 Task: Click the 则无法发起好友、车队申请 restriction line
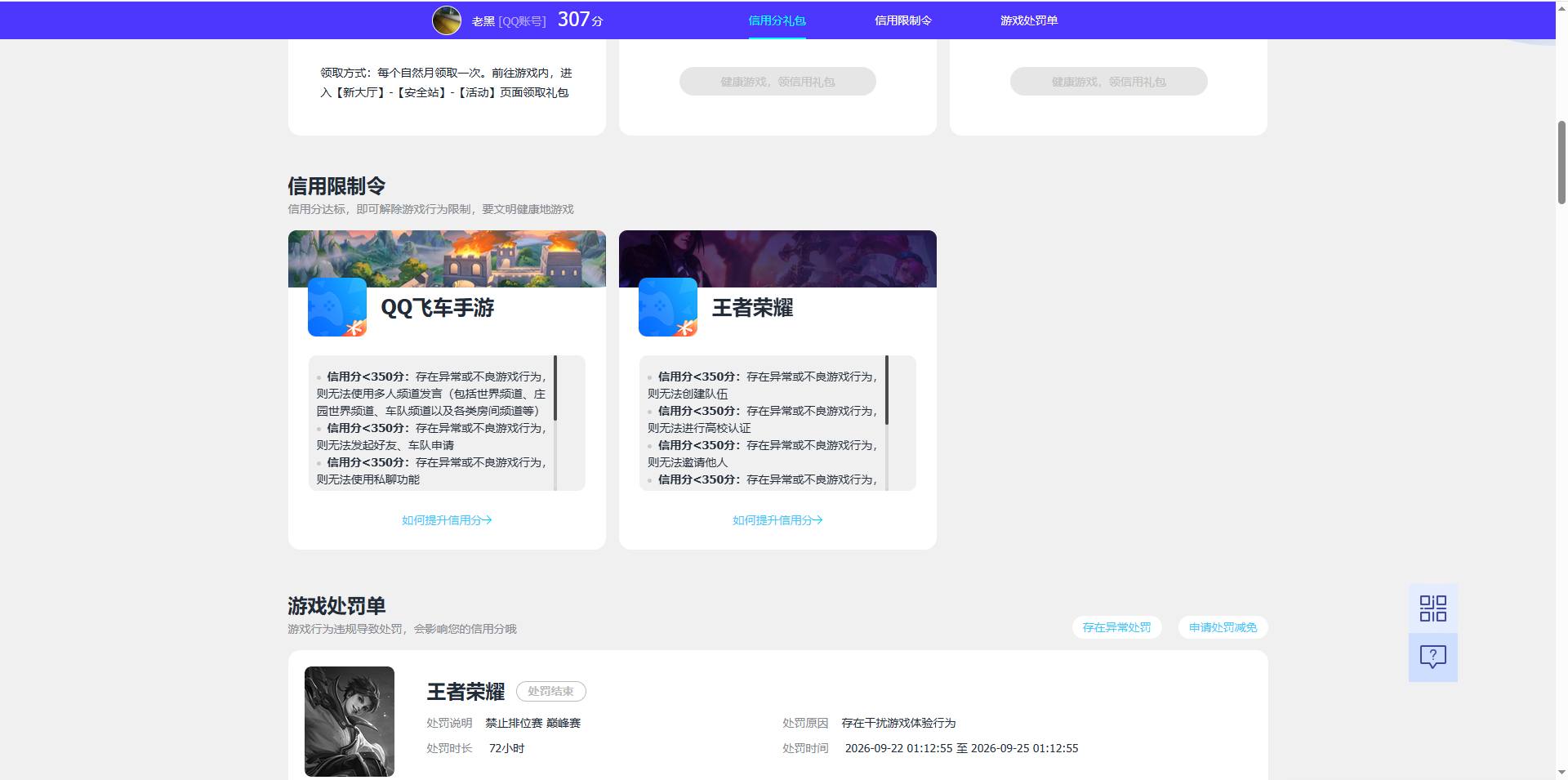click(x=385, y=445)
